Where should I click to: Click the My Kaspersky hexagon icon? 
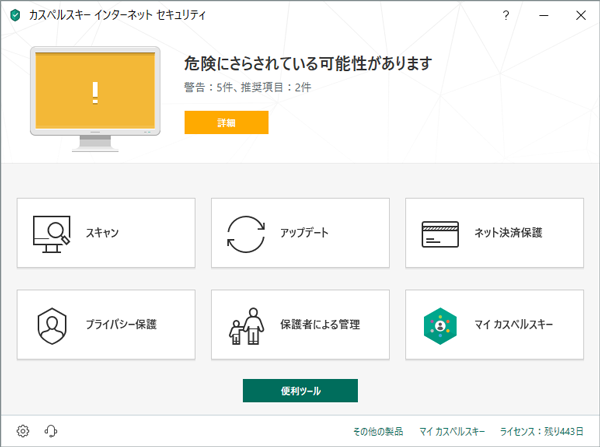coord(440,326)
